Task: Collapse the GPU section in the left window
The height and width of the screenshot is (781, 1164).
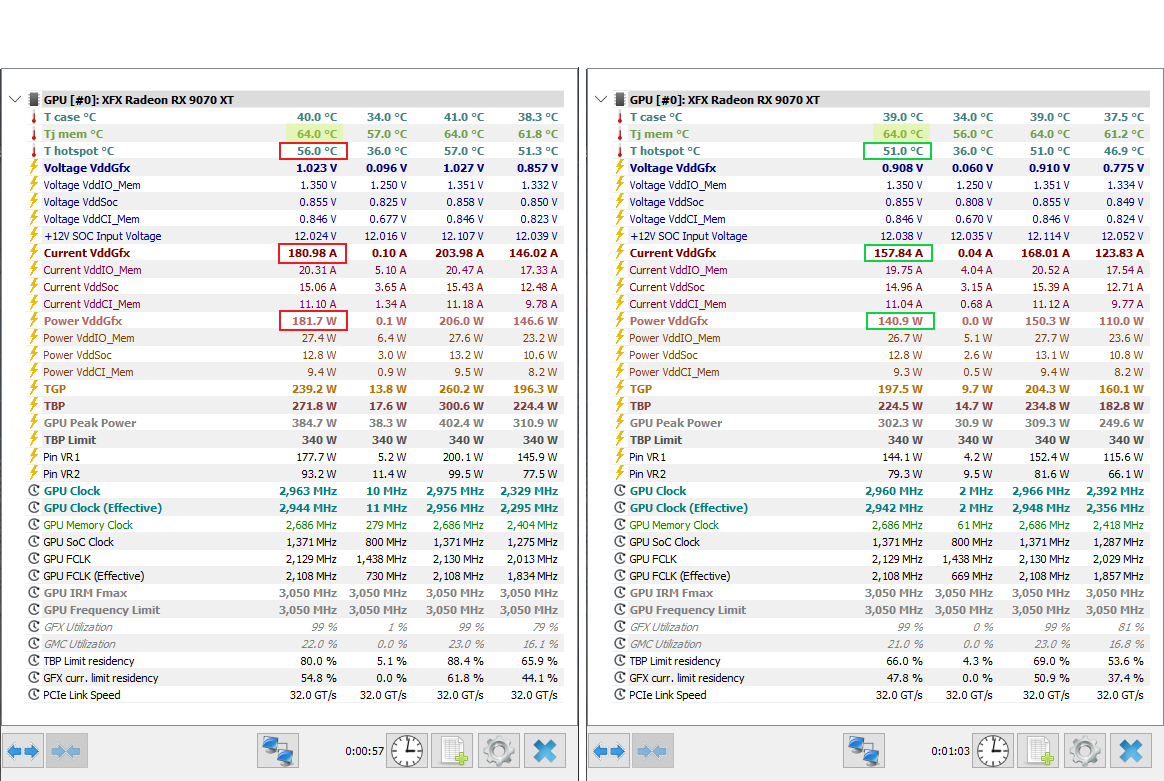Action: (15, 99)
